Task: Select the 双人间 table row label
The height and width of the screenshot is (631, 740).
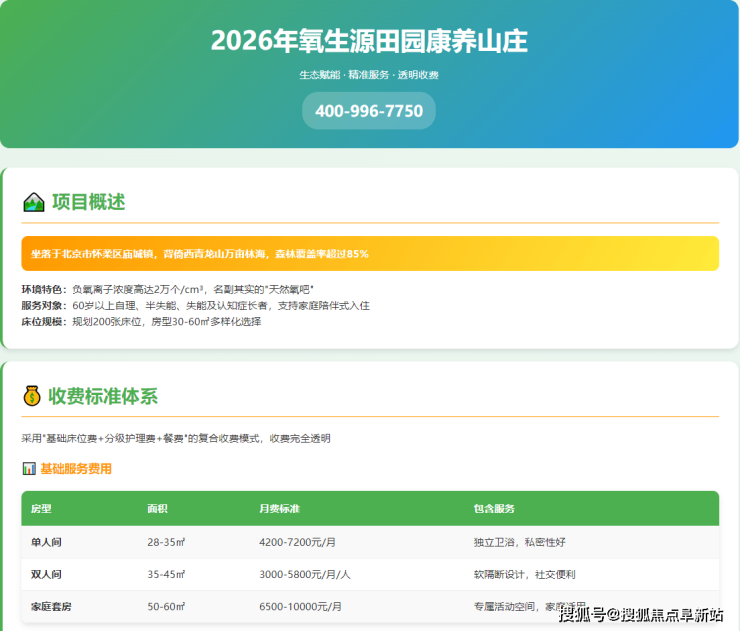Action: 47,575
